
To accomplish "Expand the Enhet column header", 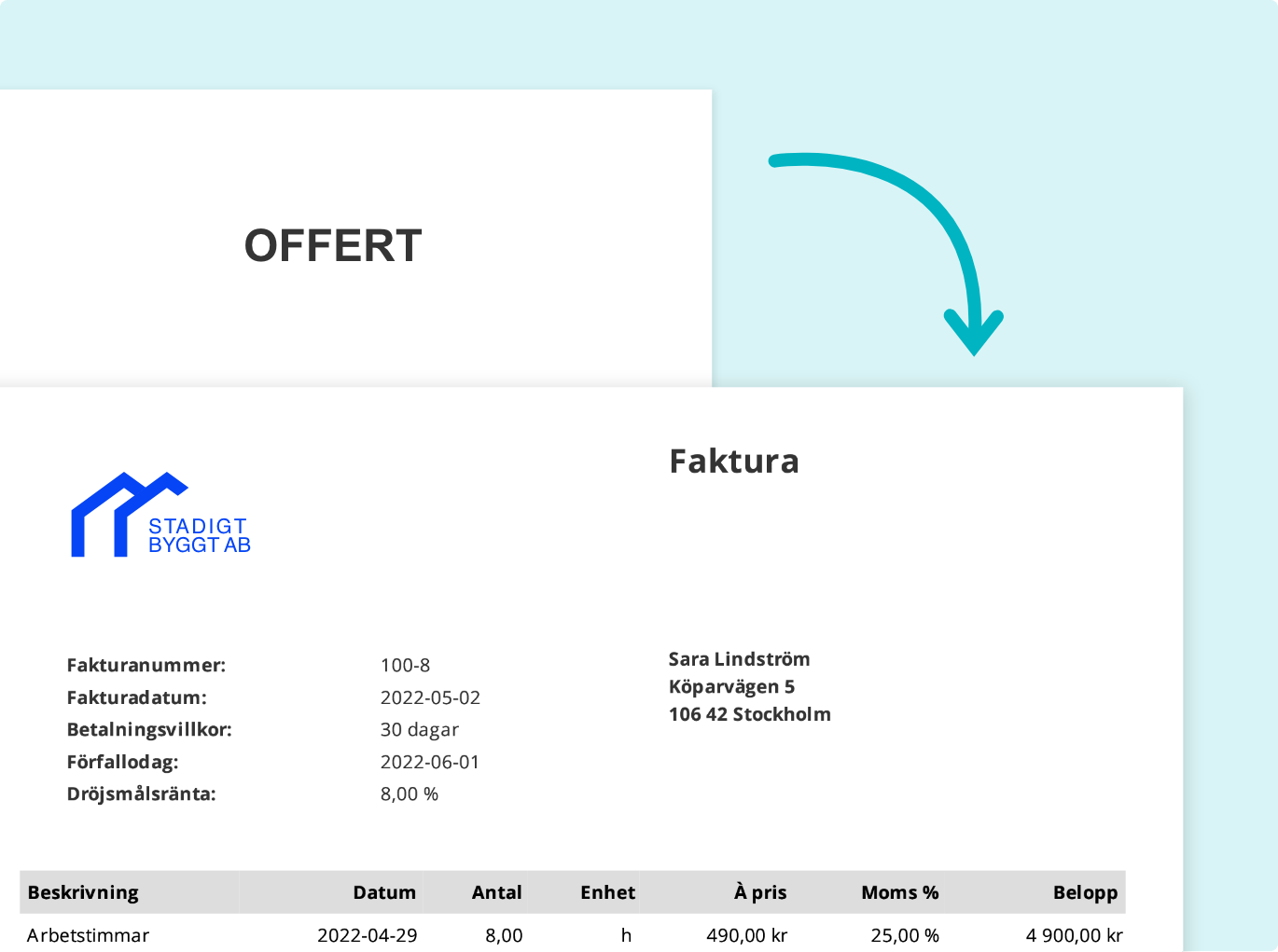I will point(607,892).
